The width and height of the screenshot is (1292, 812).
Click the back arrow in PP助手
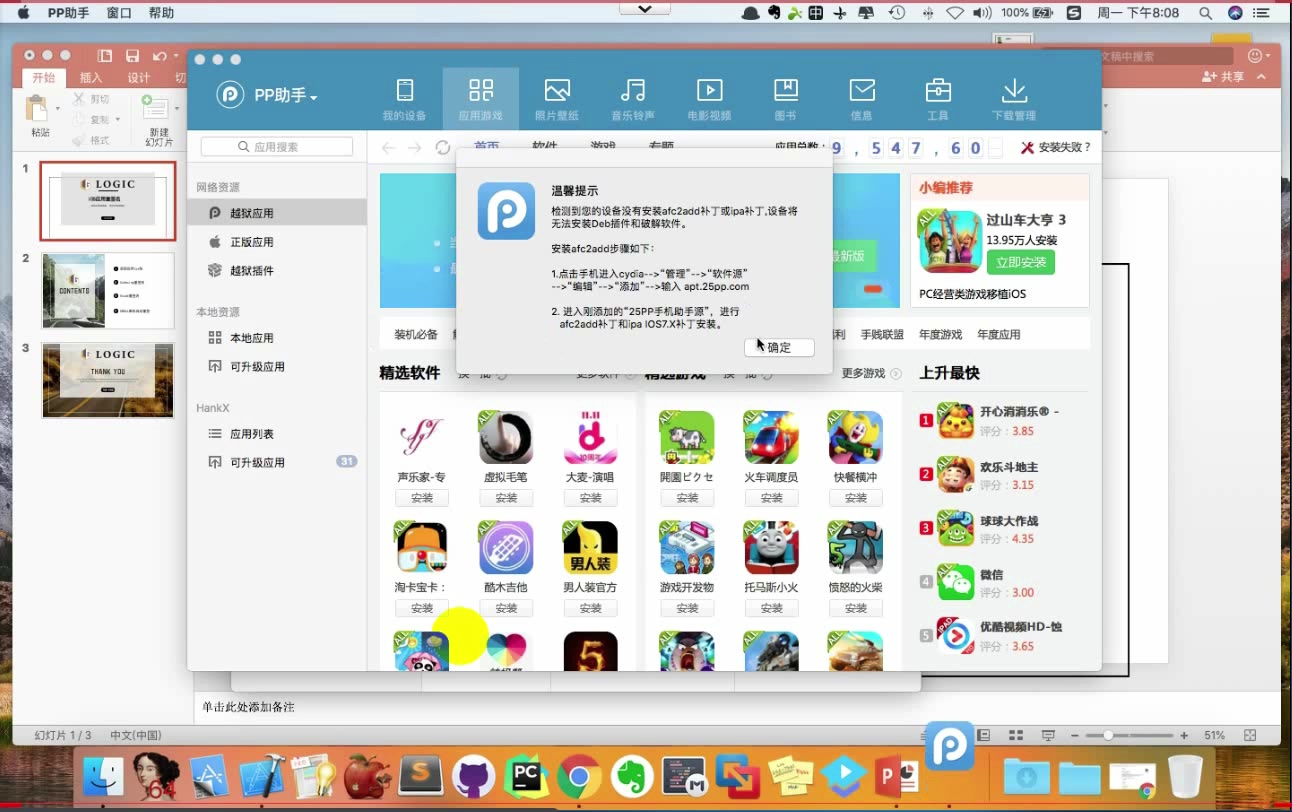tap(389, 148)
